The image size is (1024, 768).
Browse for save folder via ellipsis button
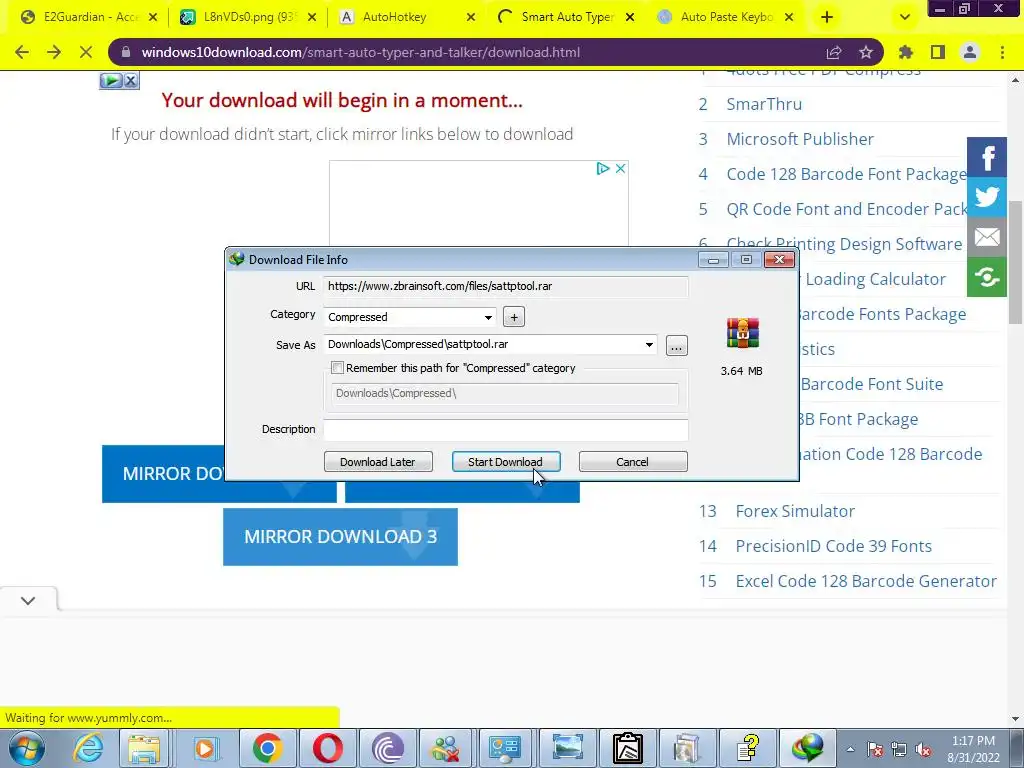677,345
